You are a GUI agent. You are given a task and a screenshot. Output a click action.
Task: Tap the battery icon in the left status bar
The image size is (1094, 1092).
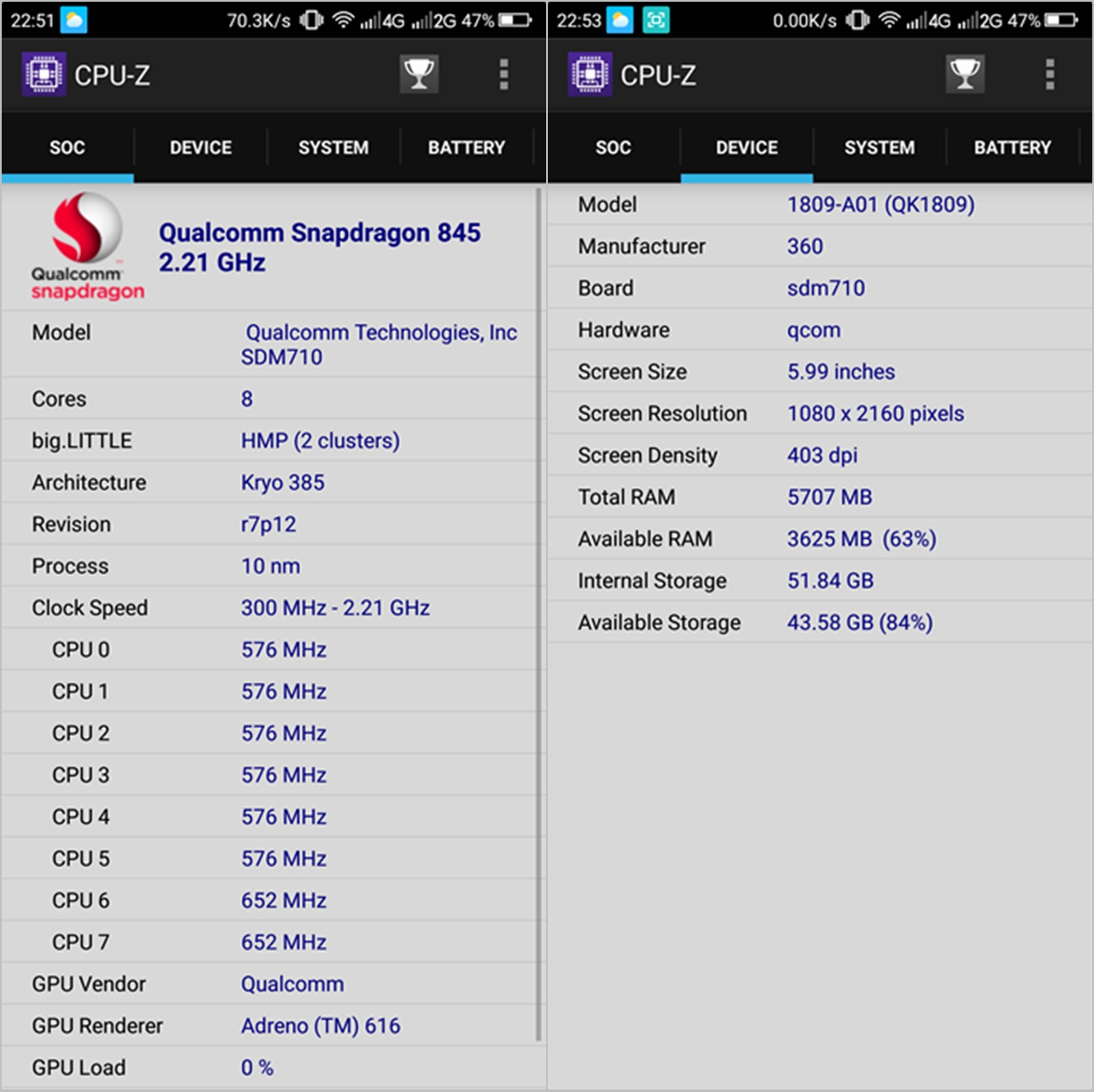pos(515,20)
